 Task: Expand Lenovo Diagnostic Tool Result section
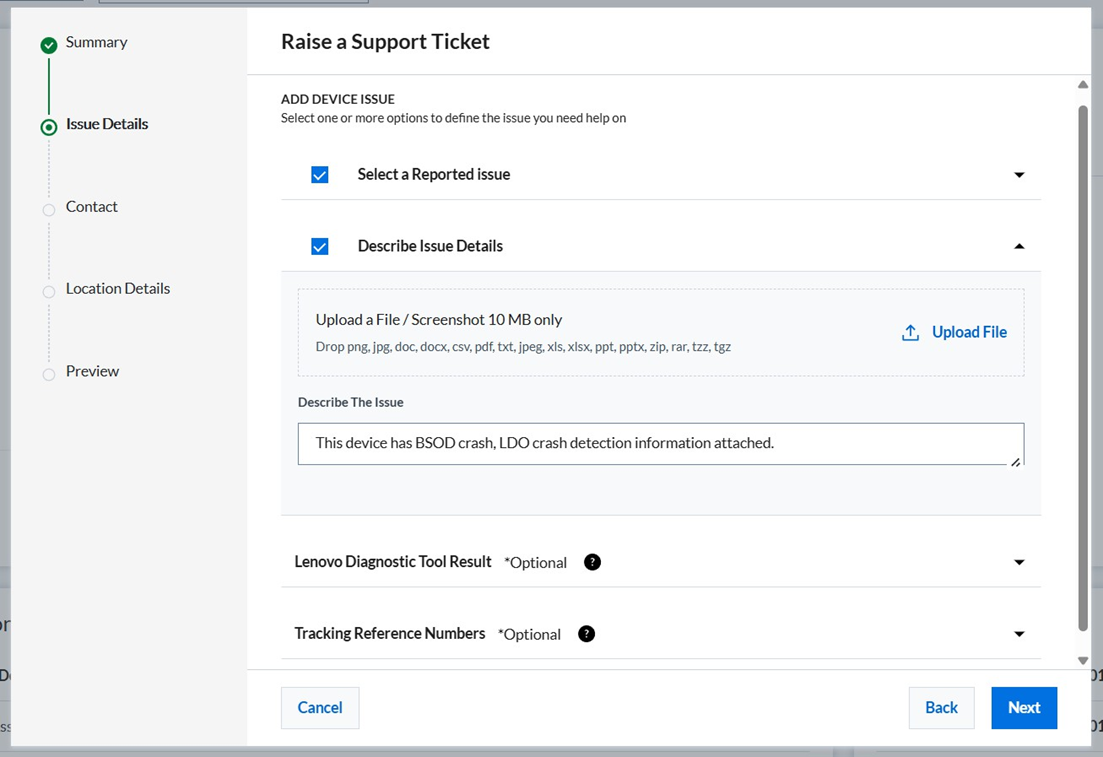1019,562
